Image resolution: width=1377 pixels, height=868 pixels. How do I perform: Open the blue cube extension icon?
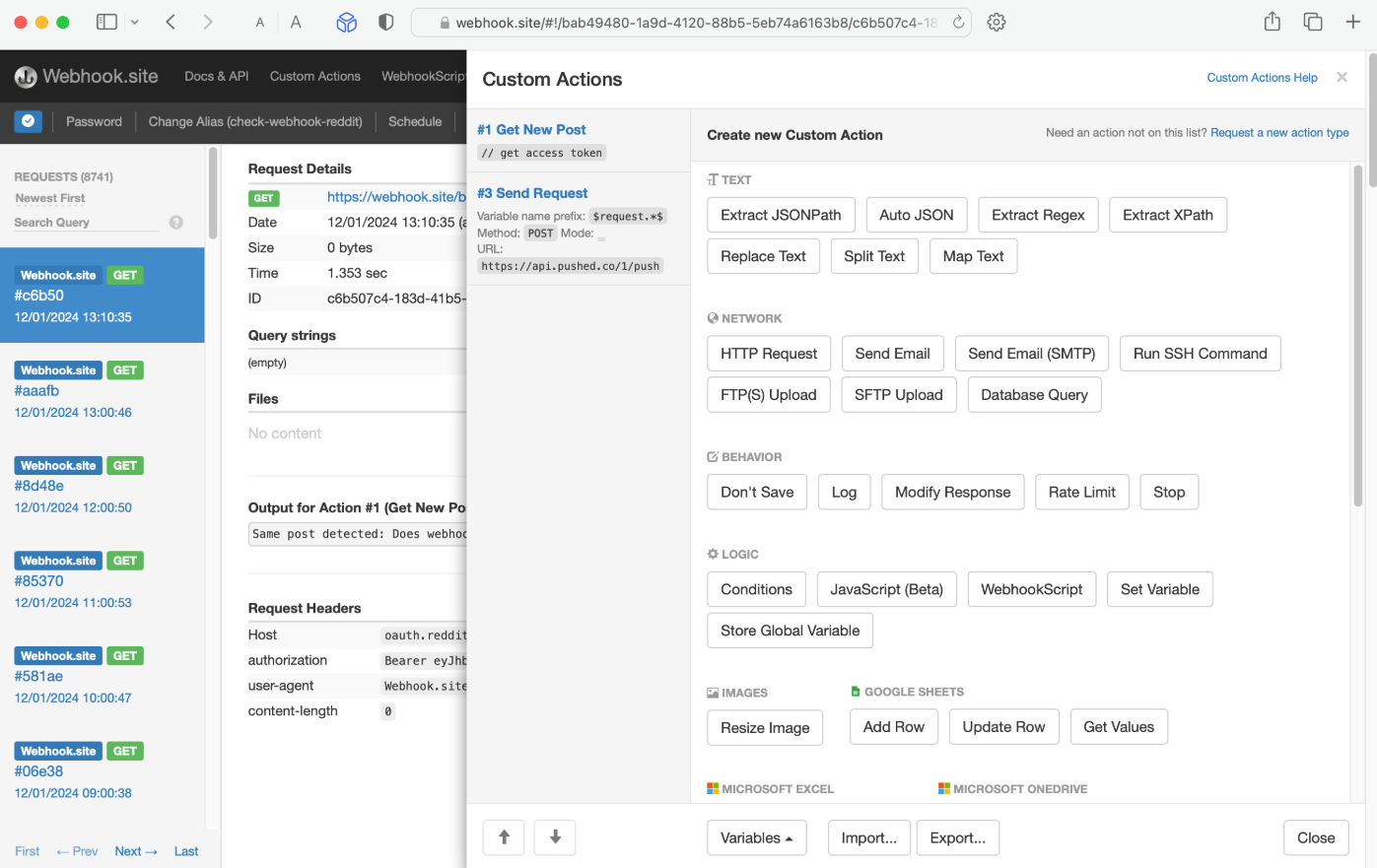(x=347, y=22)
